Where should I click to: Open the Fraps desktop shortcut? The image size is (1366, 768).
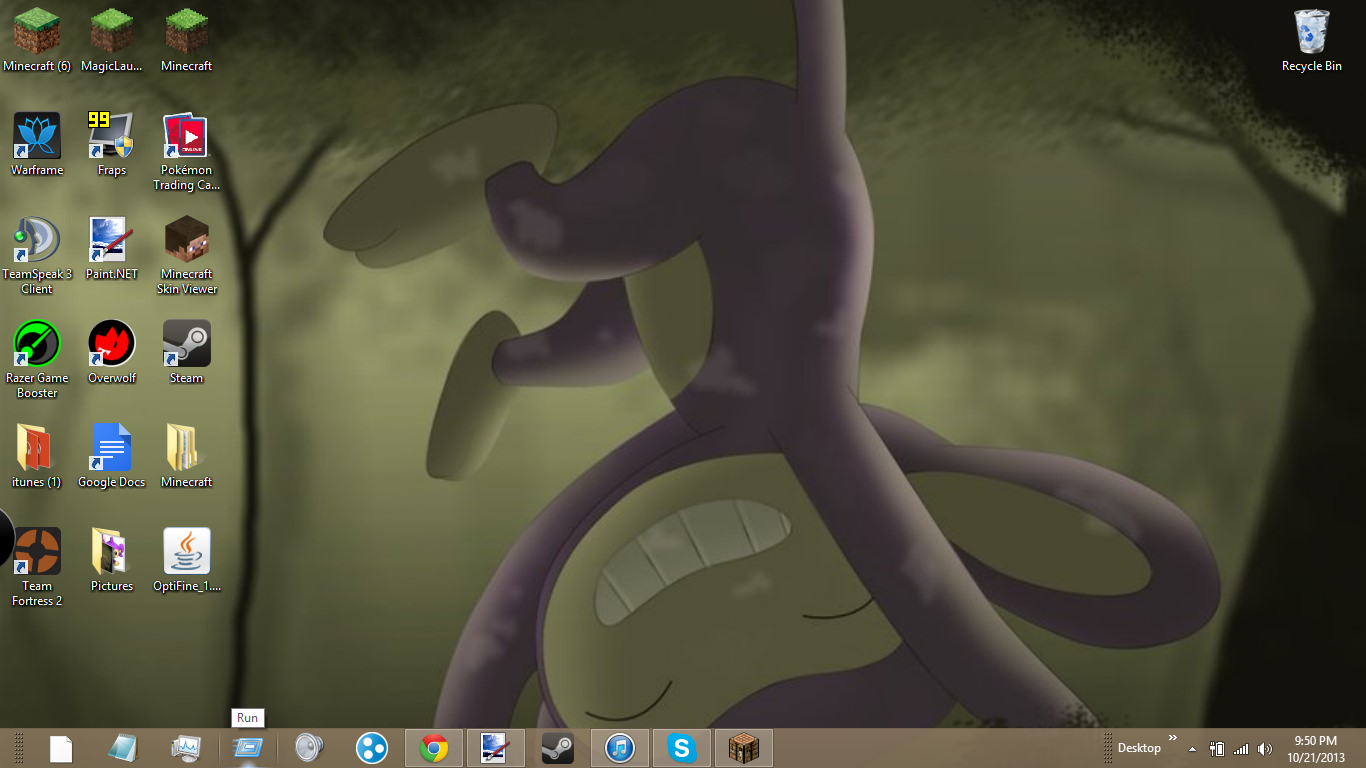[x=112, y=144]
